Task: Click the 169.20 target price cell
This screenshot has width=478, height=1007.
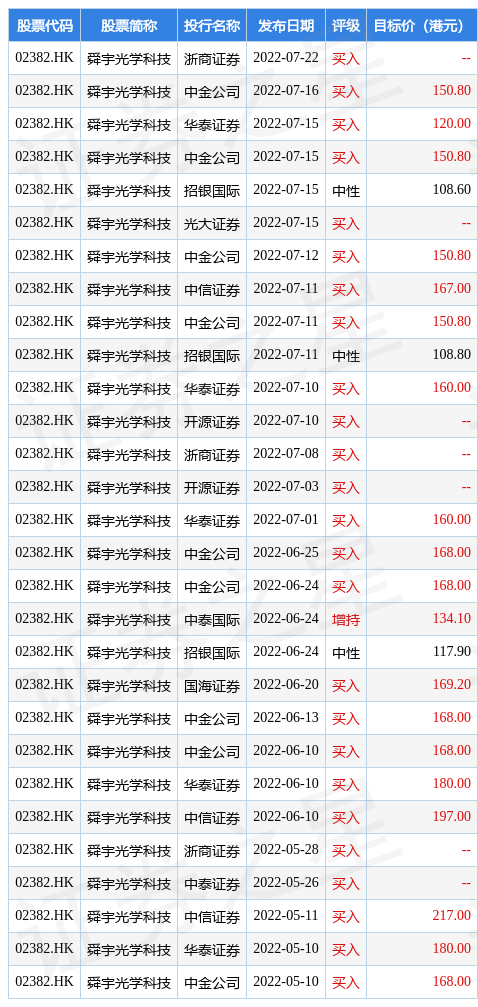Action: coord(452,685)
